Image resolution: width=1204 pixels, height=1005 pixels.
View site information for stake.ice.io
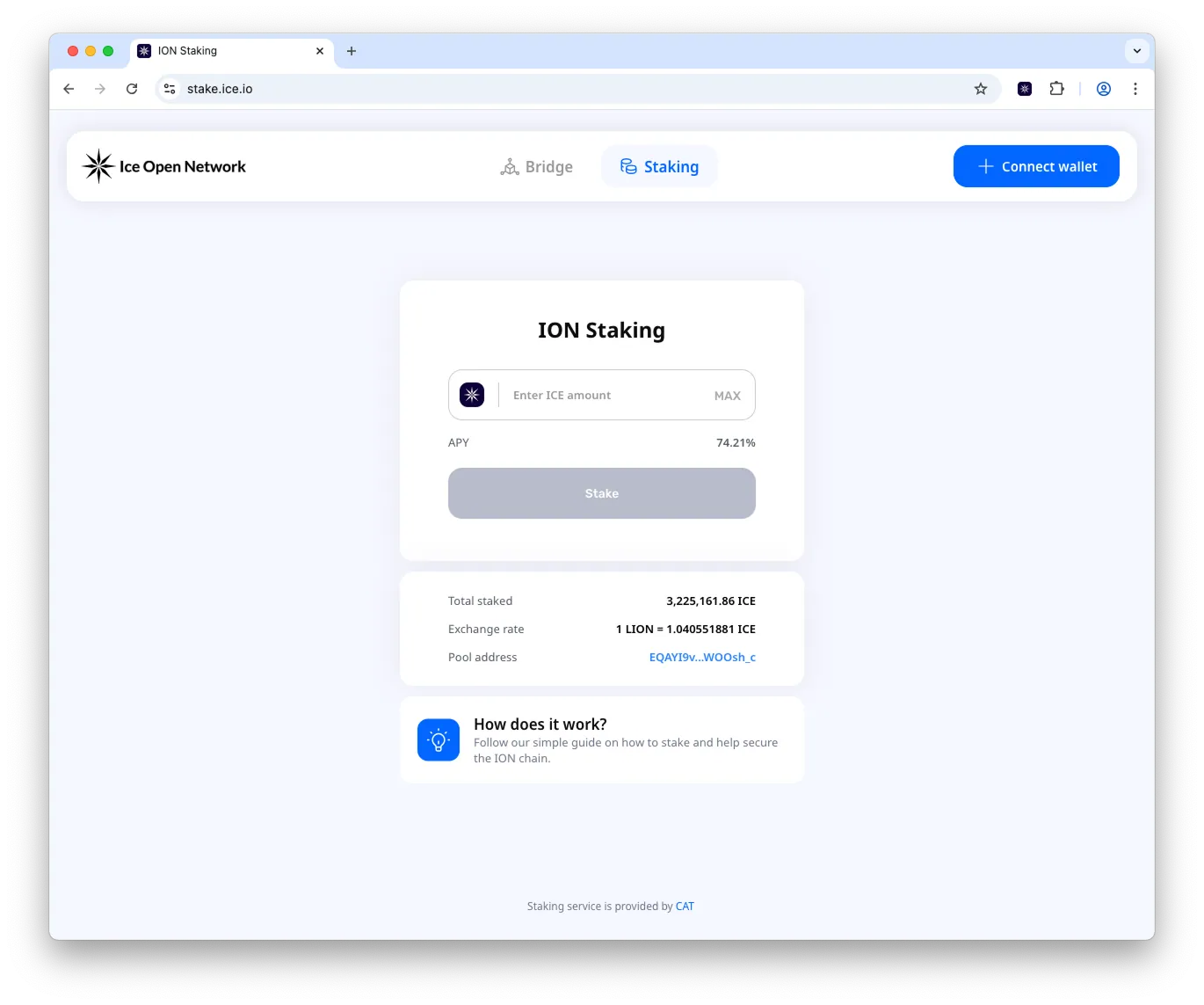[170, 89]
